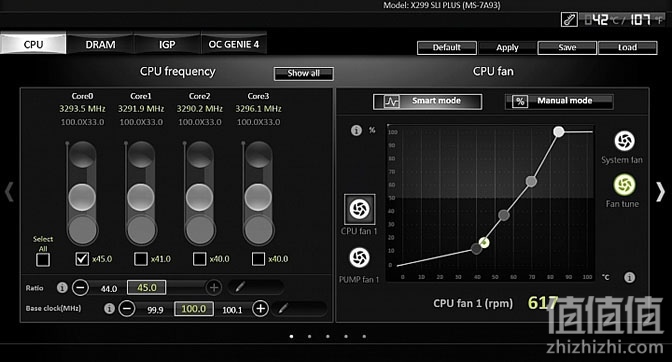672x362 pixels.
Task: Select the first page indicator dot
Action: point(291,336)
